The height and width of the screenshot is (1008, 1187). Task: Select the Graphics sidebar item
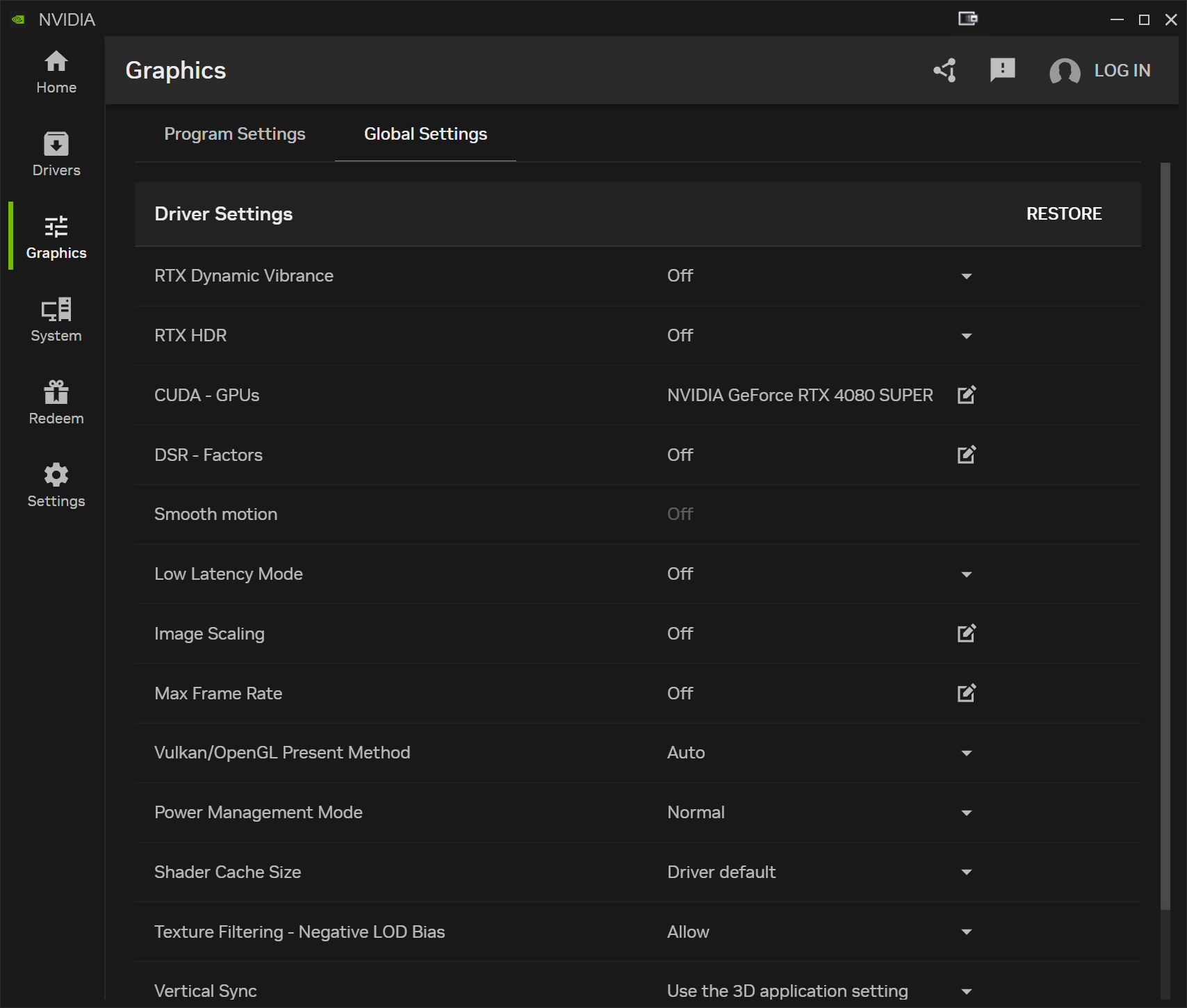(x=56, y=238)
